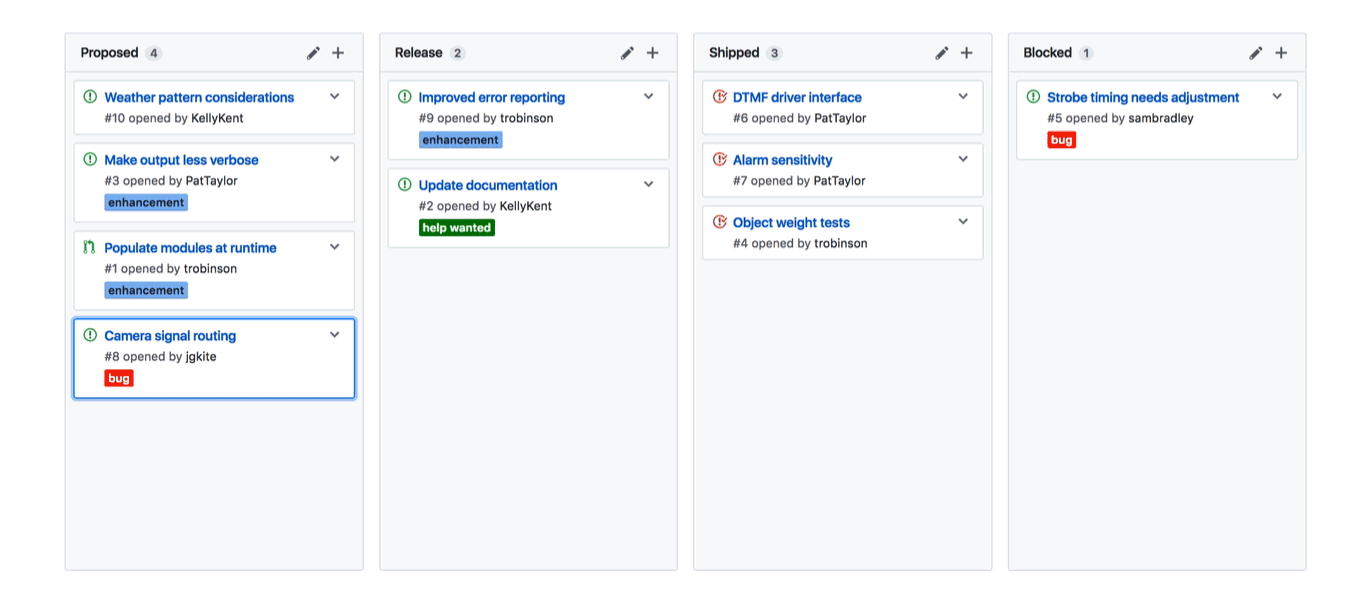
Task: Click the pencil edit icon for Proposed column
Action: (313, 53)
